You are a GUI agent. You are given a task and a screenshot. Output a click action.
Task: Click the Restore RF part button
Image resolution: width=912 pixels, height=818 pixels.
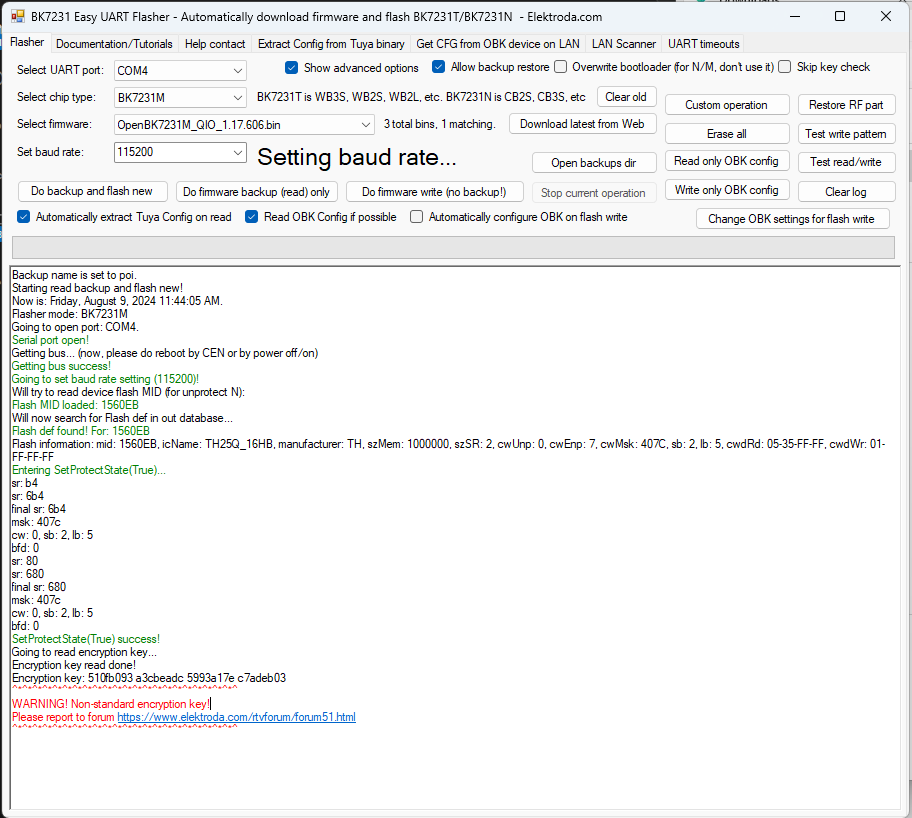pyautogui.click(x=846, y=105)
